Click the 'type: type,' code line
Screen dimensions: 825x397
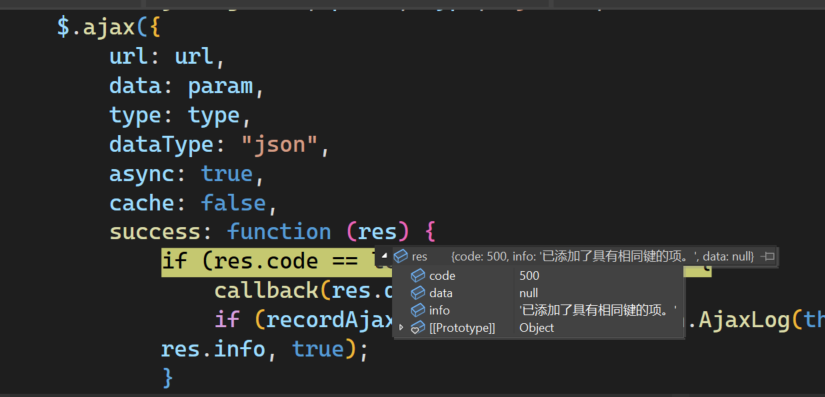pos(180,115)
